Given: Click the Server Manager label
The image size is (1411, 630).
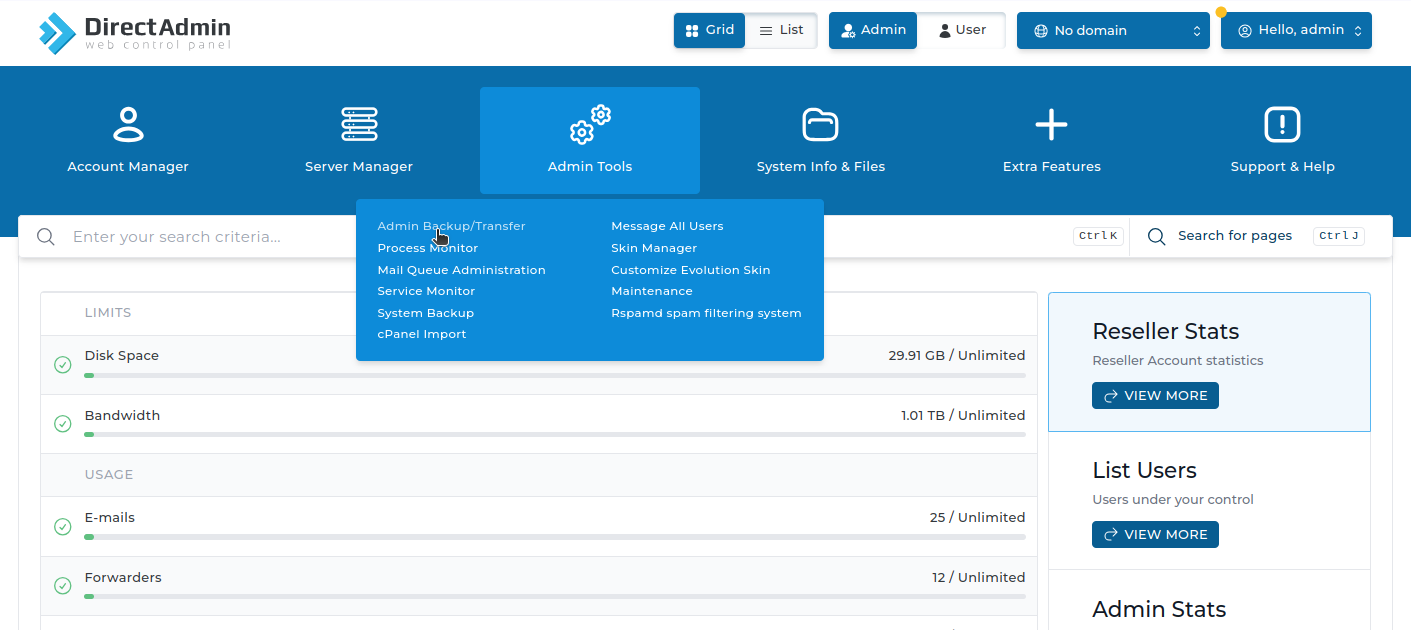Looking at the screenshot, I should [359, 167].
